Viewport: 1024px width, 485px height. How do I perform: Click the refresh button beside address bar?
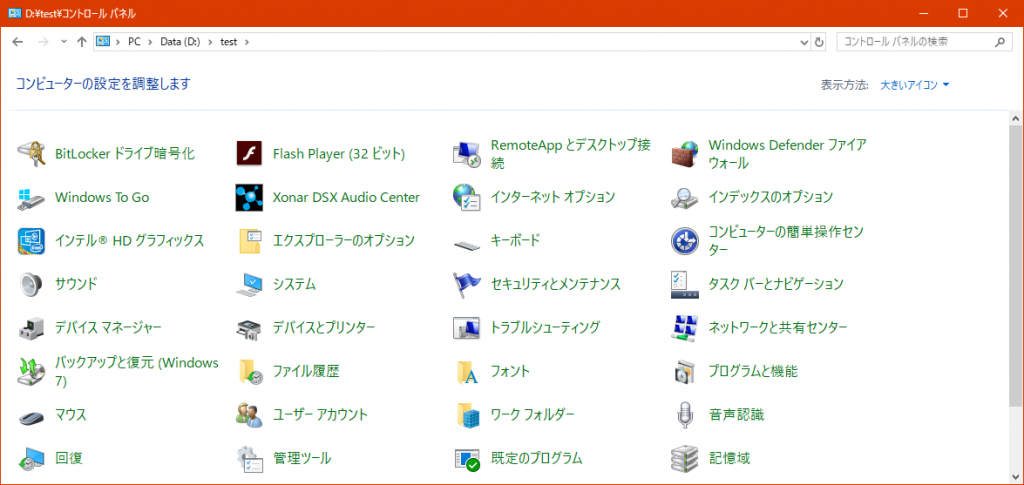[820, 42]
